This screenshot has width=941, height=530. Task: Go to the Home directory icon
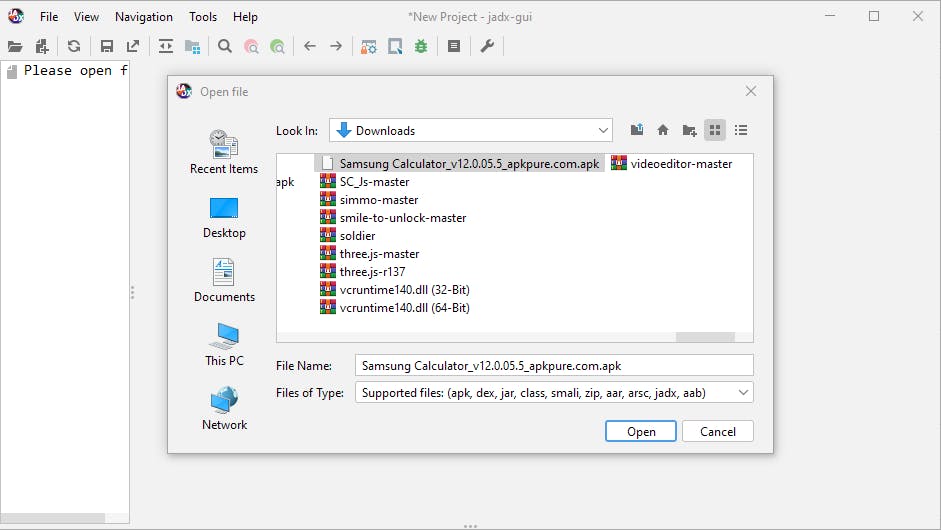(x=662, y=130)
